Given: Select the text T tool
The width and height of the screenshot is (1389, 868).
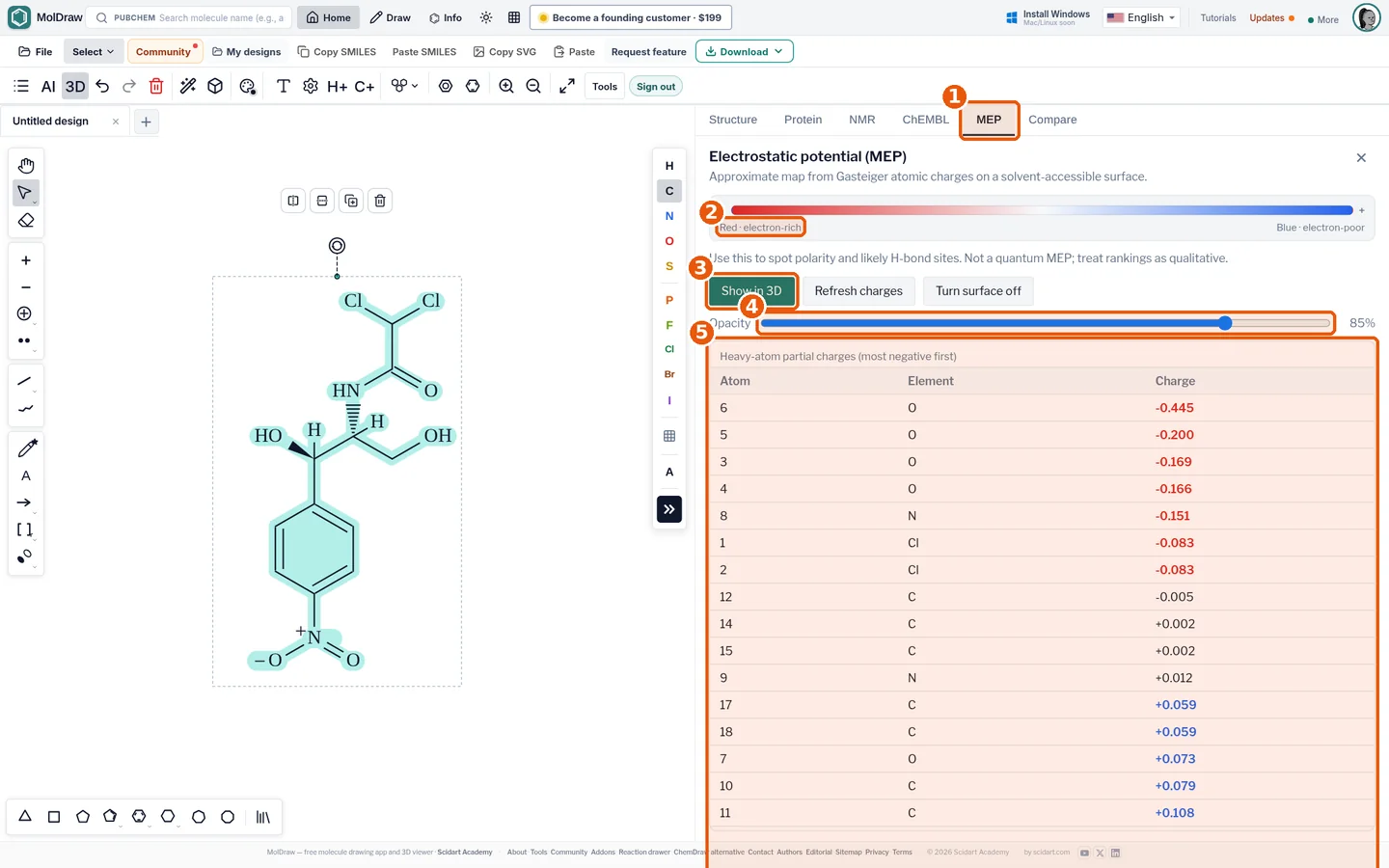Looking at the screenshot, I should [x=284, y=87].
